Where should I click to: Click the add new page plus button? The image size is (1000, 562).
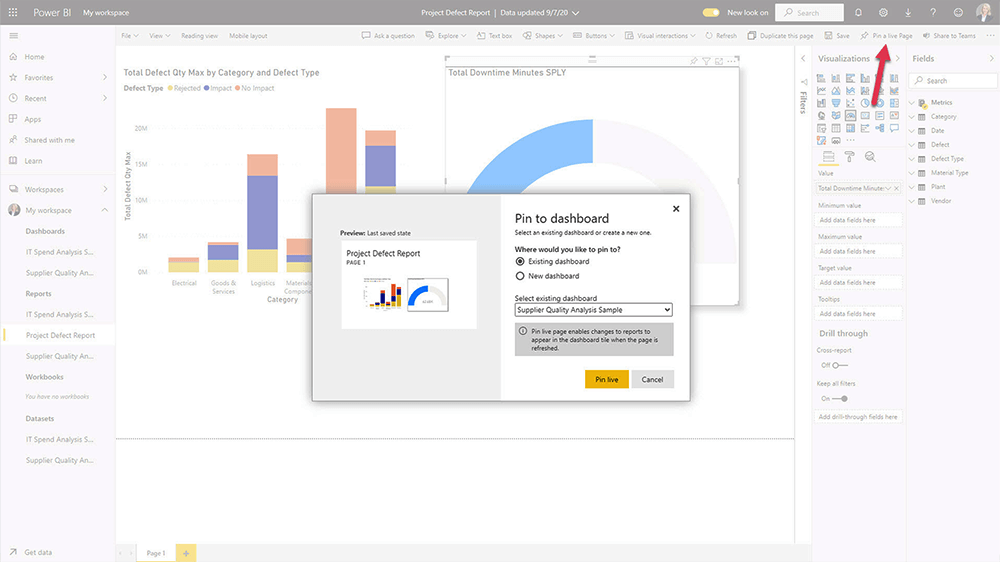coord(185,553)
